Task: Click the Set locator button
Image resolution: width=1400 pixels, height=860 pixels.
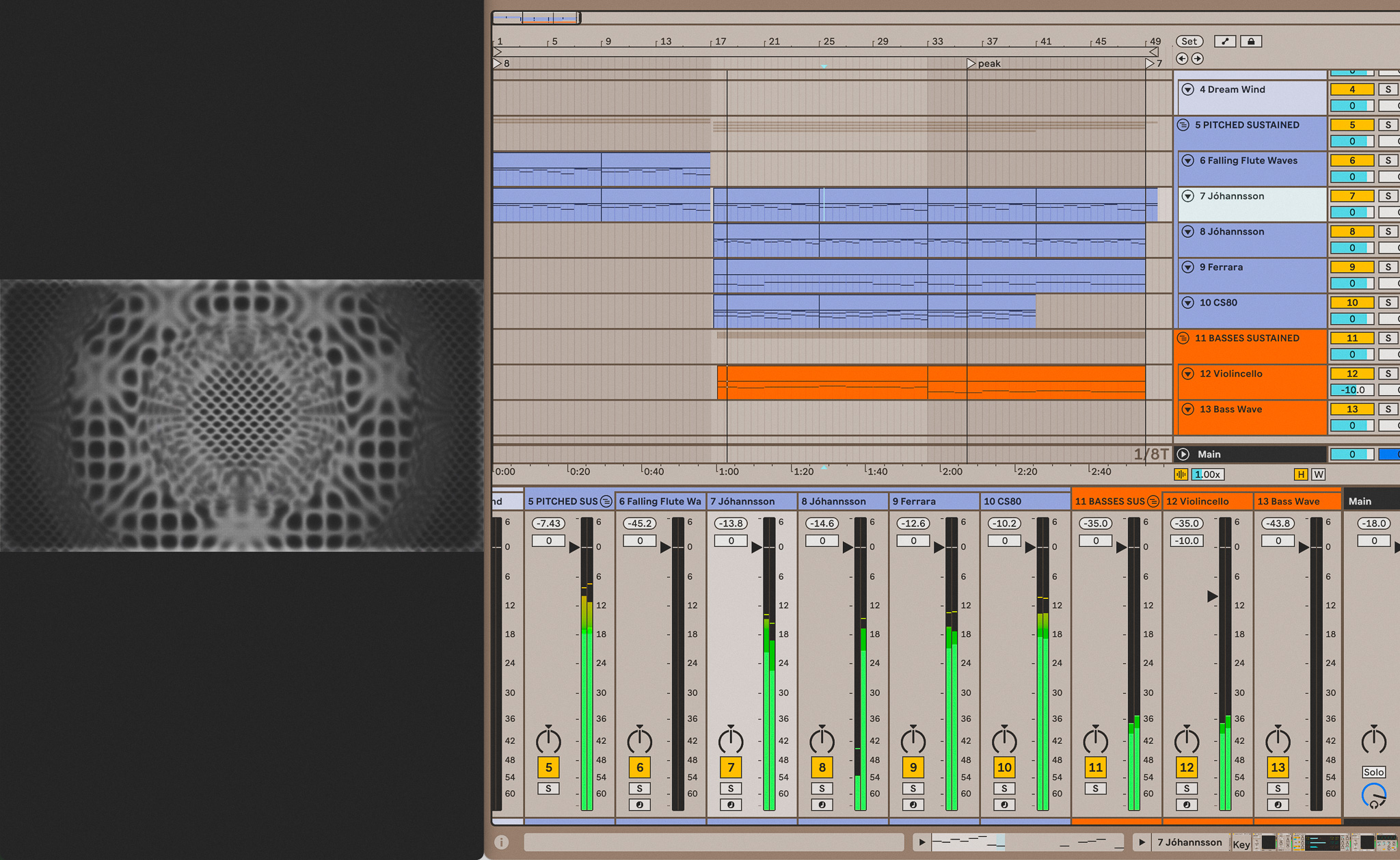Action: 1189,42
